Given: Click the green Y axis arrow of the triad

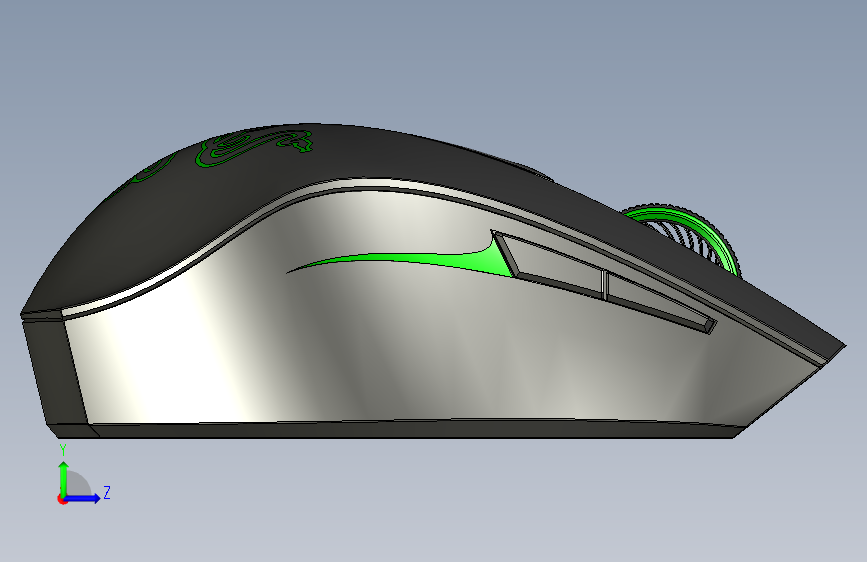Looking at the screenshot, I should [64, 478].
